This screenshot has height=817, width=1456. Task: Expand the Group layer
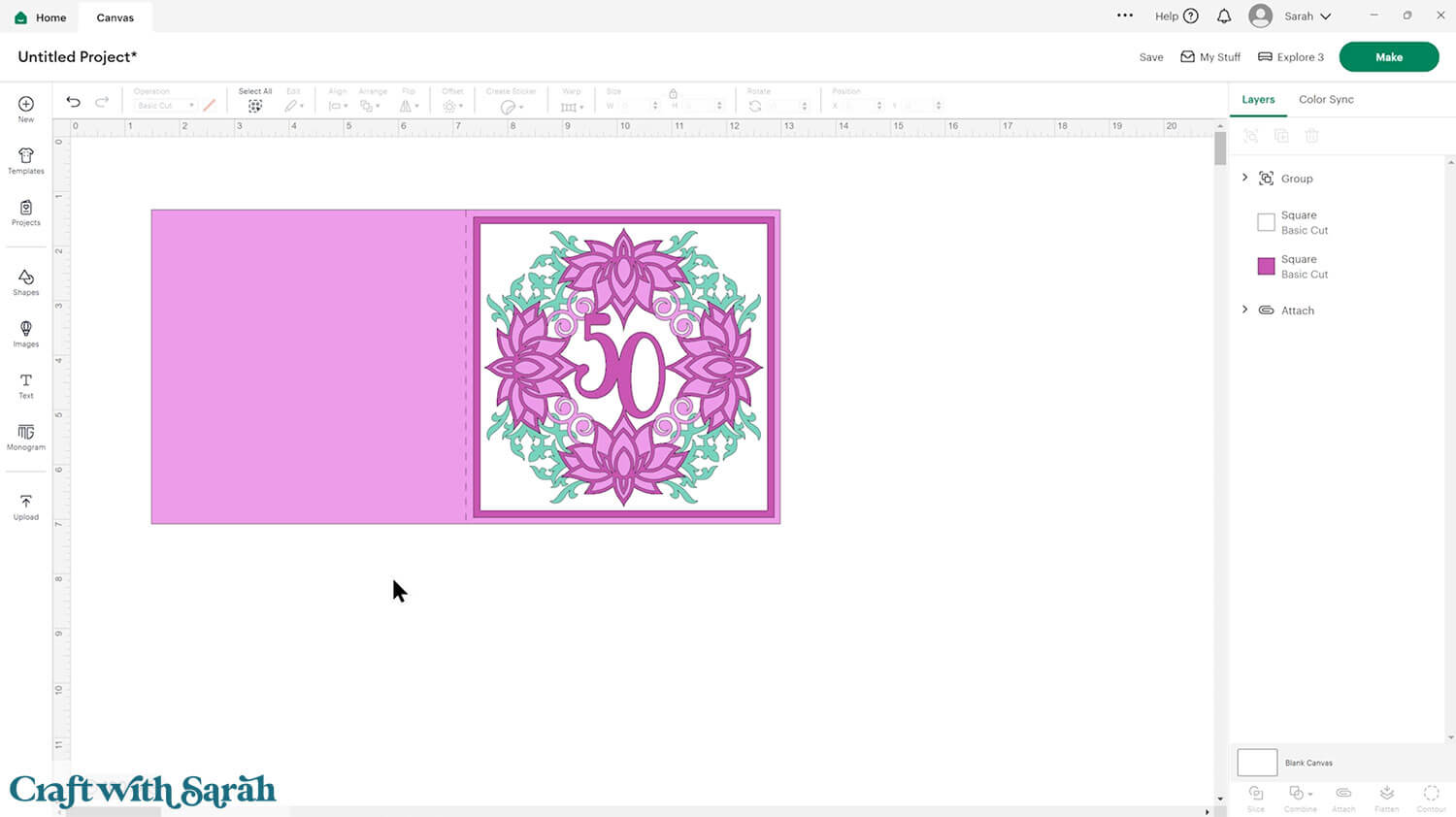coord(1245,178)
